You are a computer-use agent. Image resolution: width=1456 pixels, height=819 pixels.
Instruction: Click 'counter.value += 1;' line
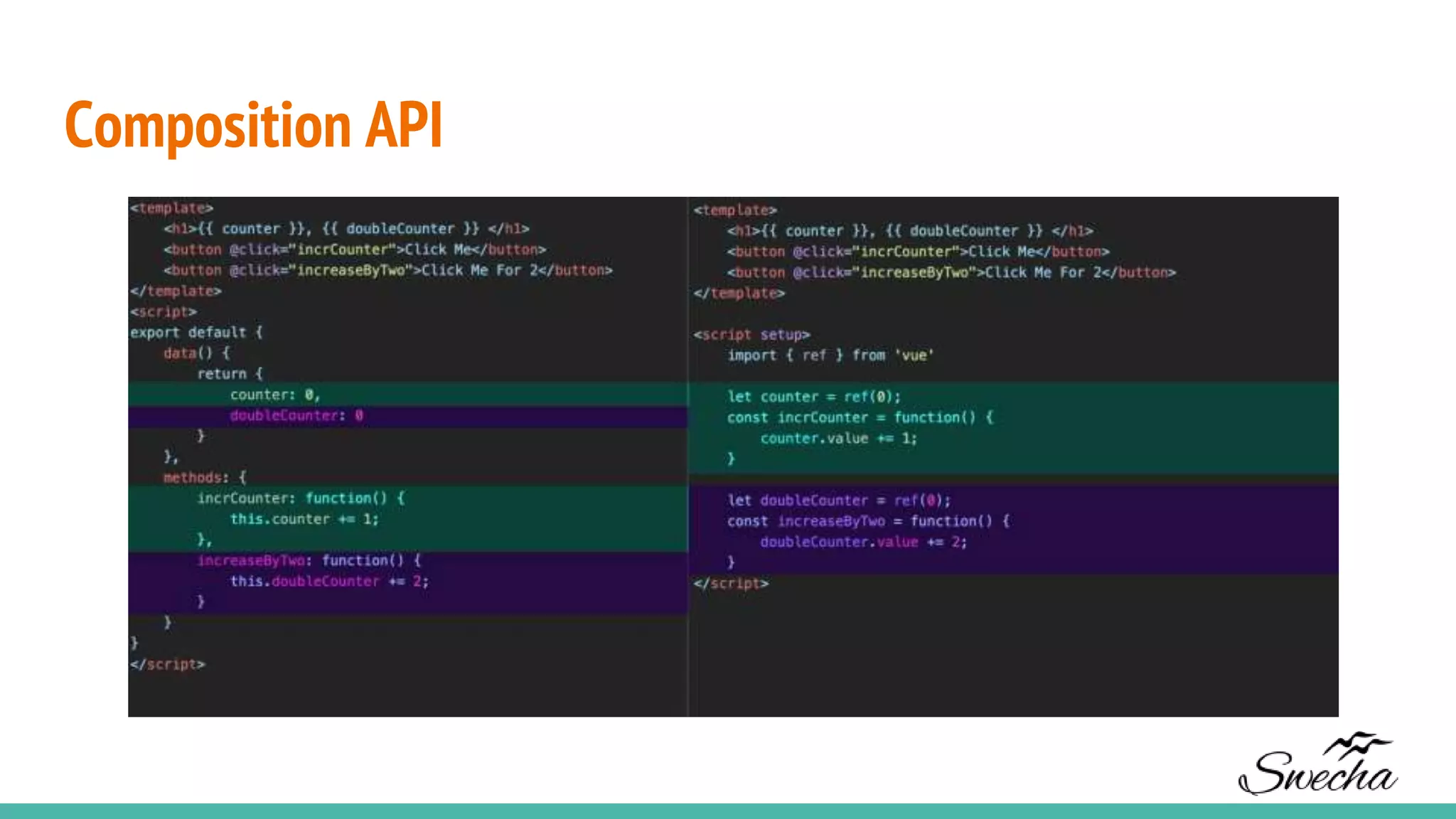coord(839,438)
